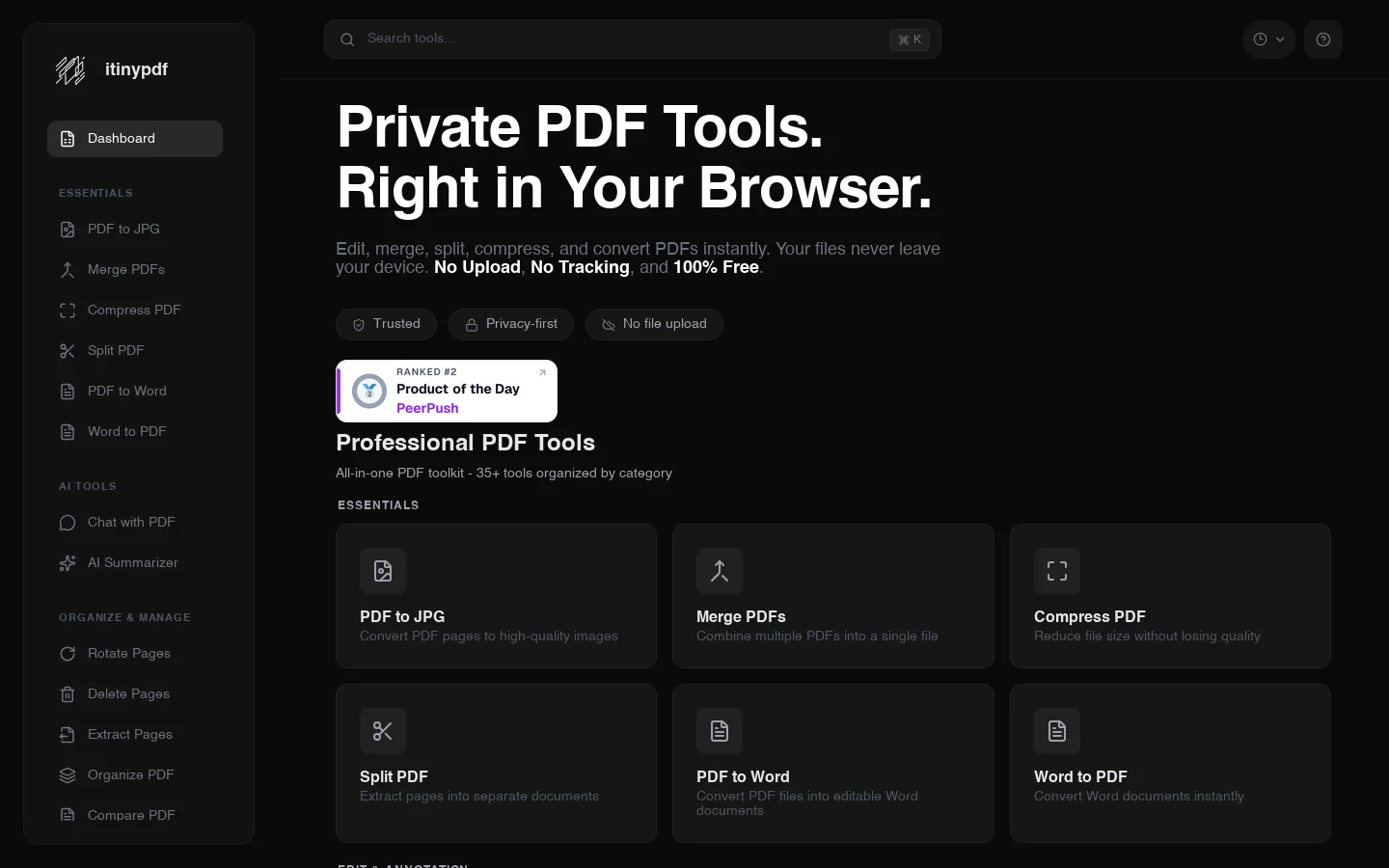
Task: Click the Rotate Pages sidebar icon
Action: [68, 654]
